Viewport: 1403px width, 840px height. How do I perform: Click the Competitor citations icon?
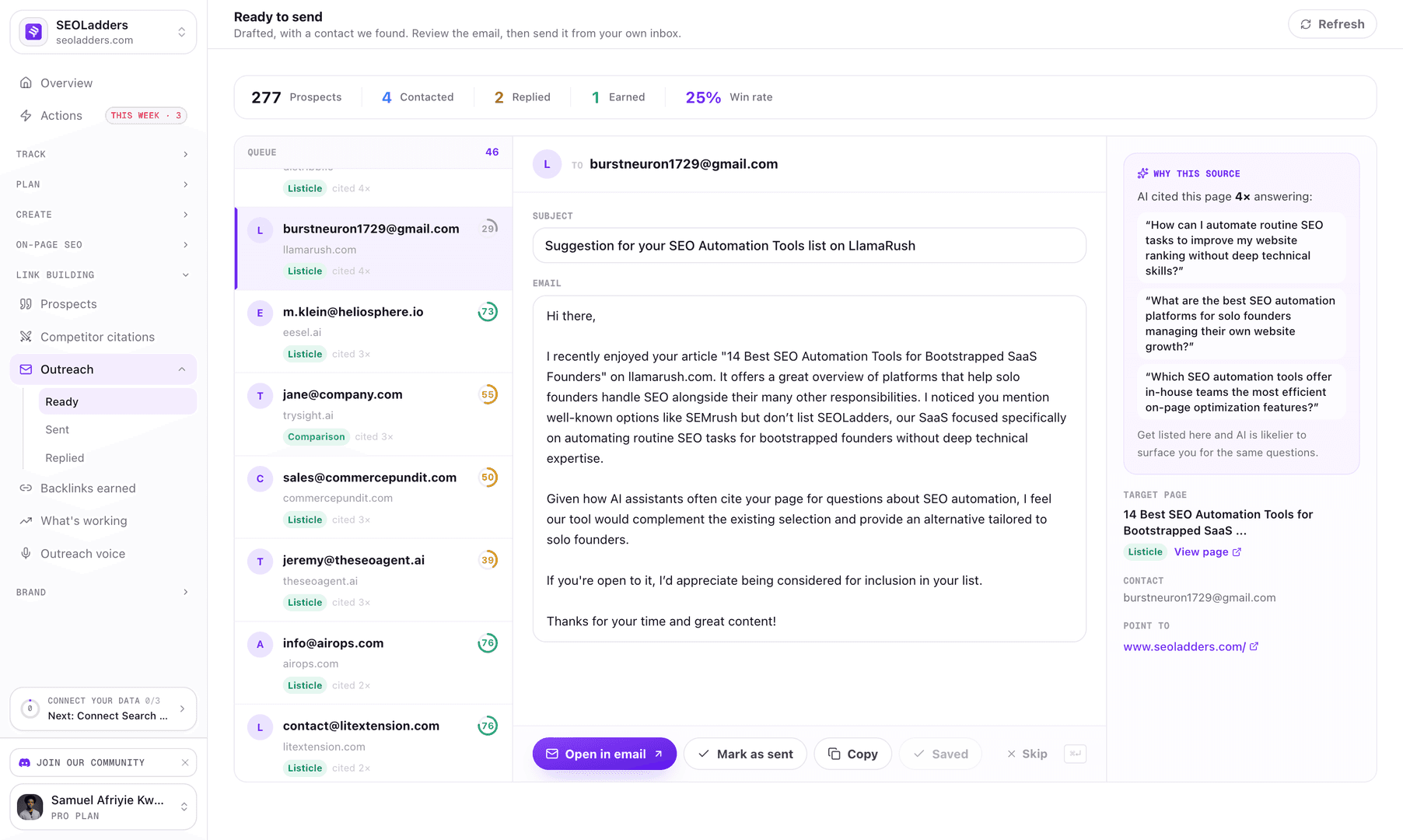26,337
